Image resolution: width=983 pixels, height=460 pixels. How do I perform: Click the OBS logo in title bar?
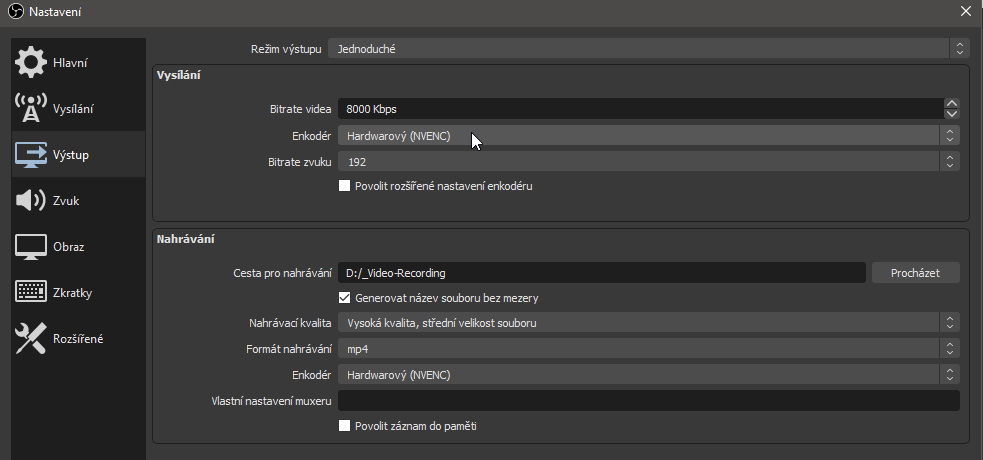pos(15,12)
